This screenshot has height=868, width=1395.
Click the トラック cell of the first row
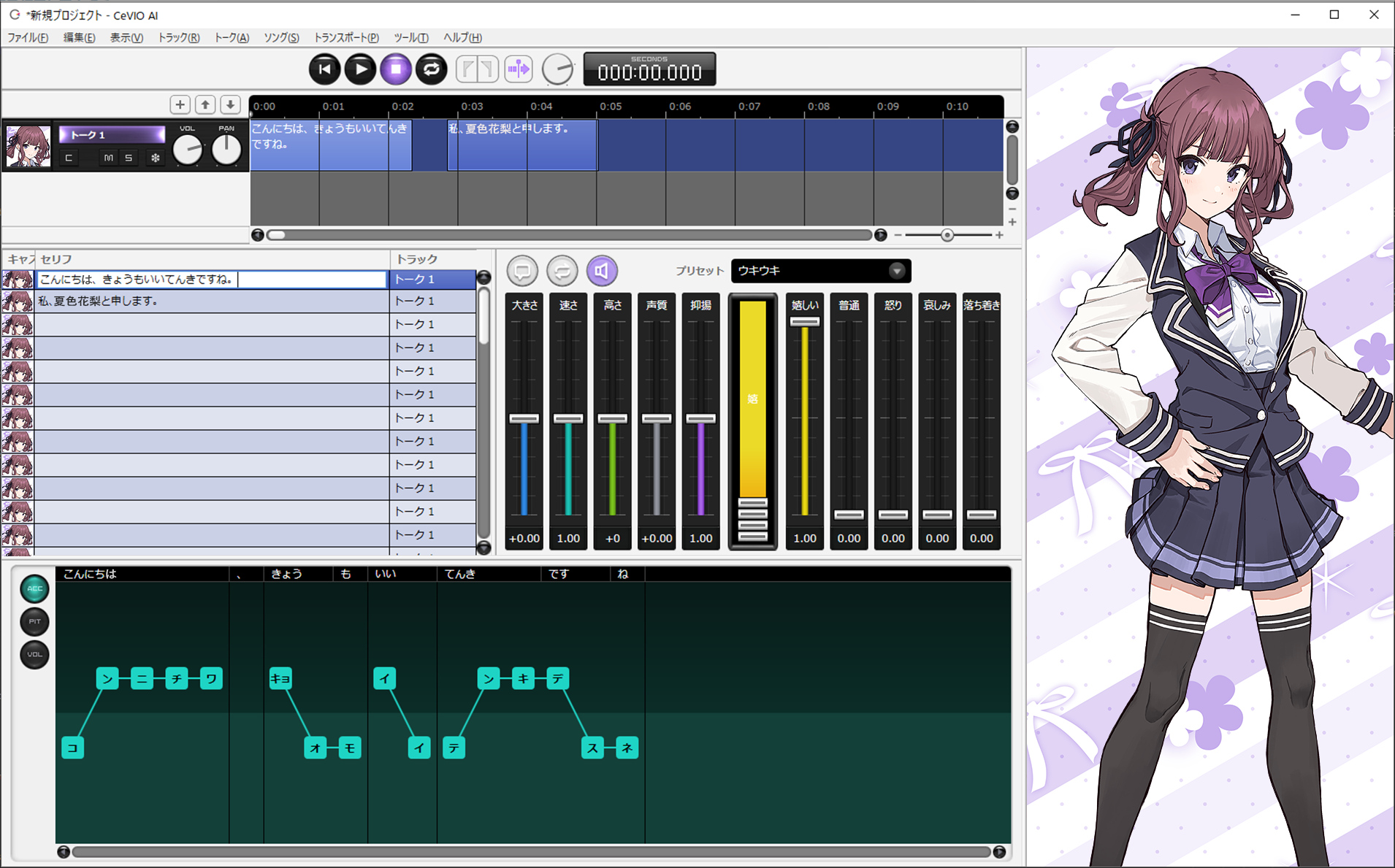[x=433, y=279]
